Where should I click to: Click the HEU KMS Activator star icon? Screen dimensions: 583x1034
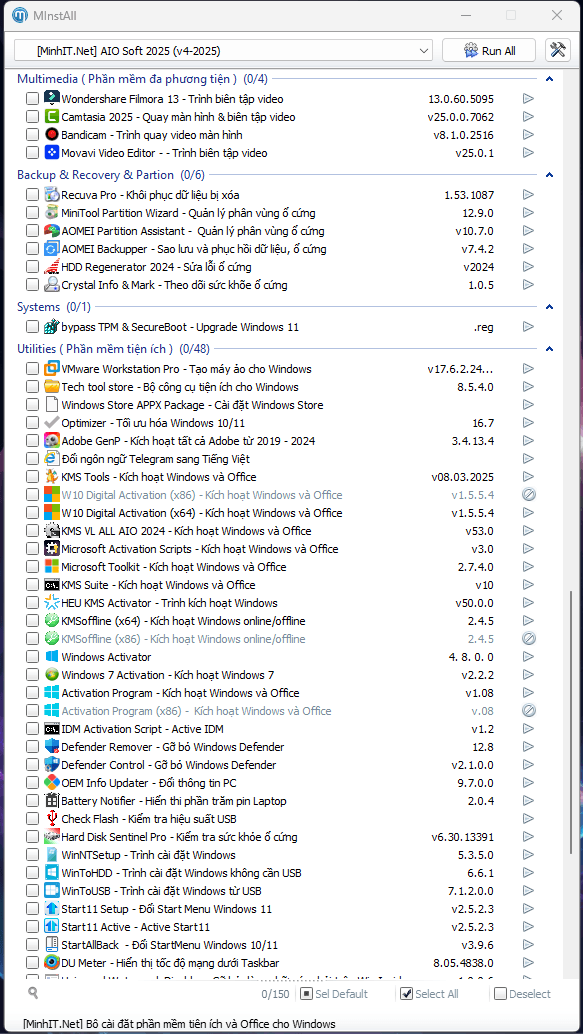(51, 603)
